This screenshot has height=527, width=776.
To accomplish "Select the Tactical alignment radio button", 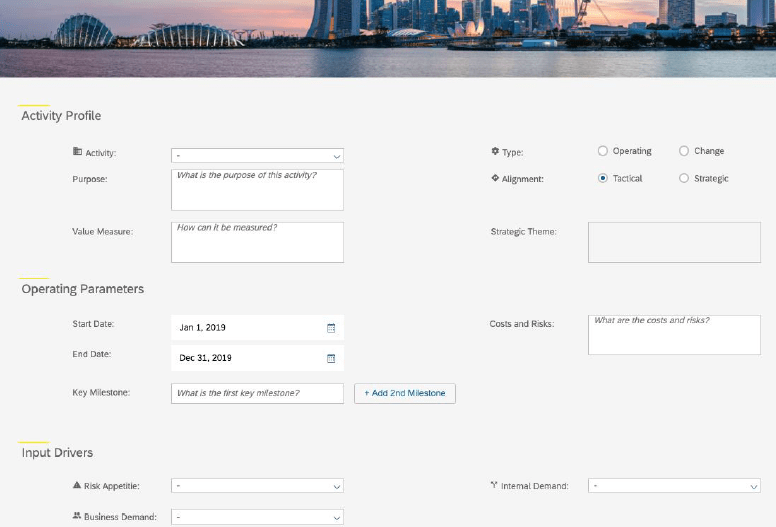I will point(602,179).
